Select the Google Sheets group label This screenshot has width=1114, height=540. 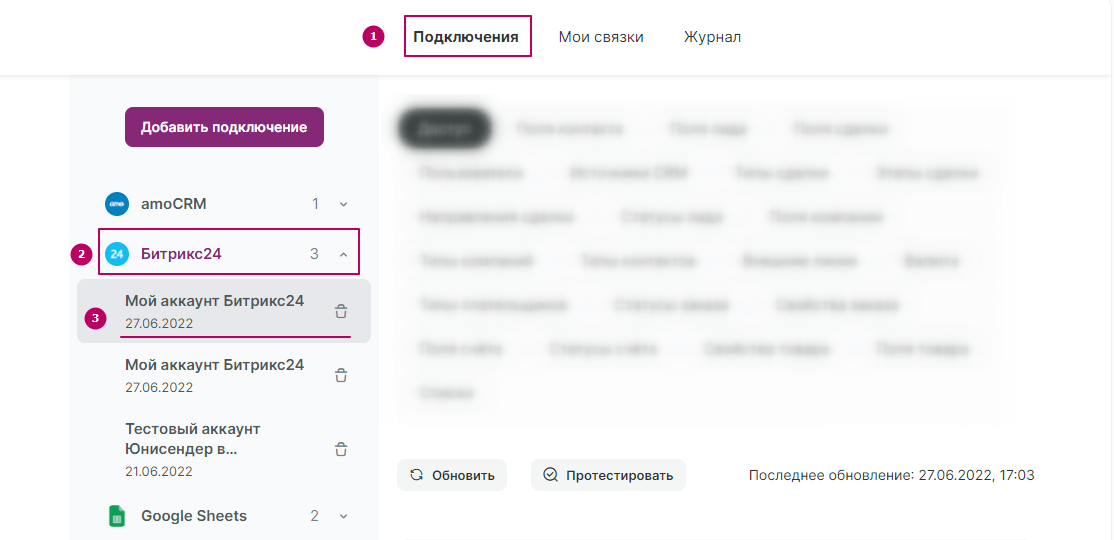tap(194, 516)
